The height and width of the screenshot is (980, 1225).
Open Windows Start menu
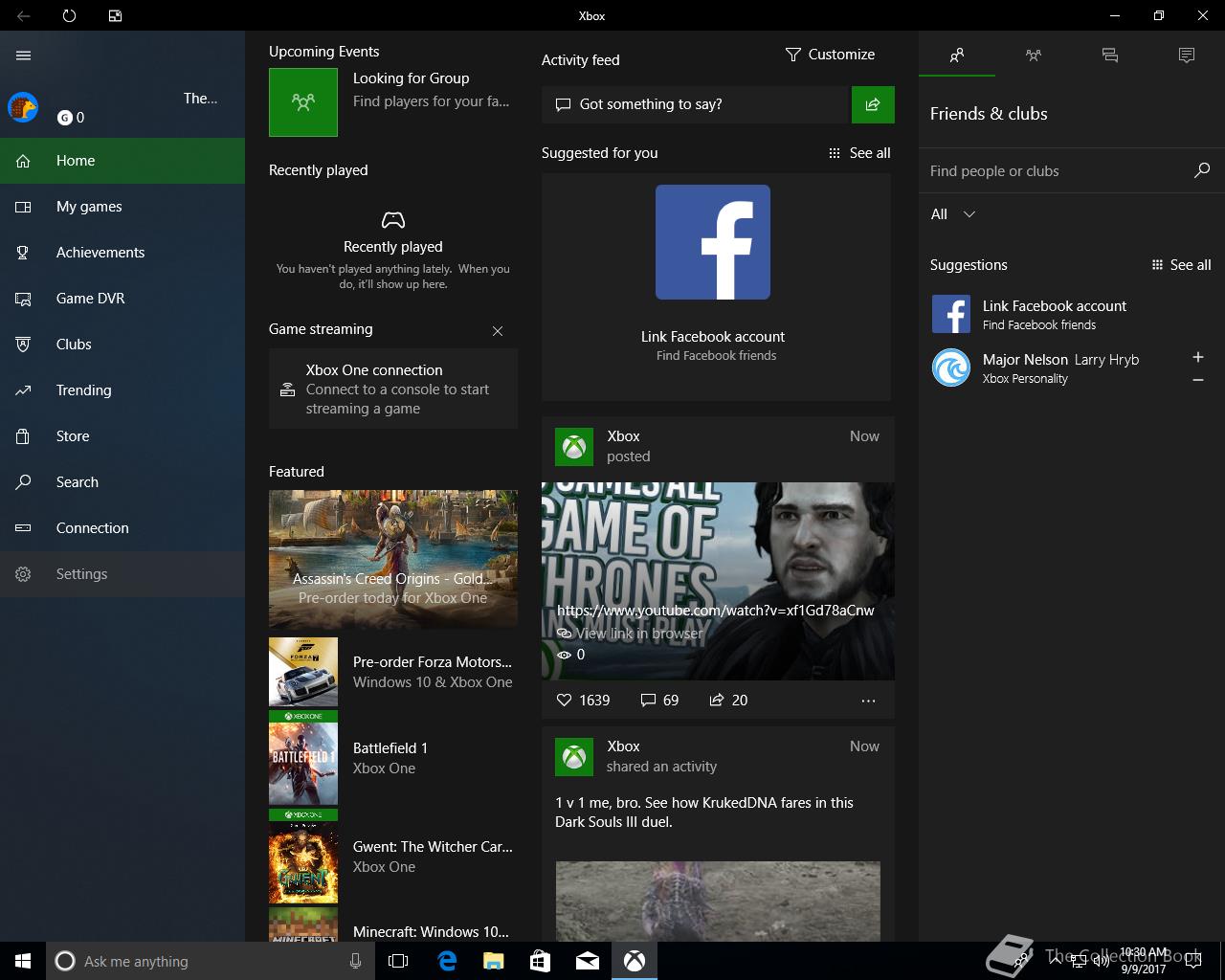(23, 961)
